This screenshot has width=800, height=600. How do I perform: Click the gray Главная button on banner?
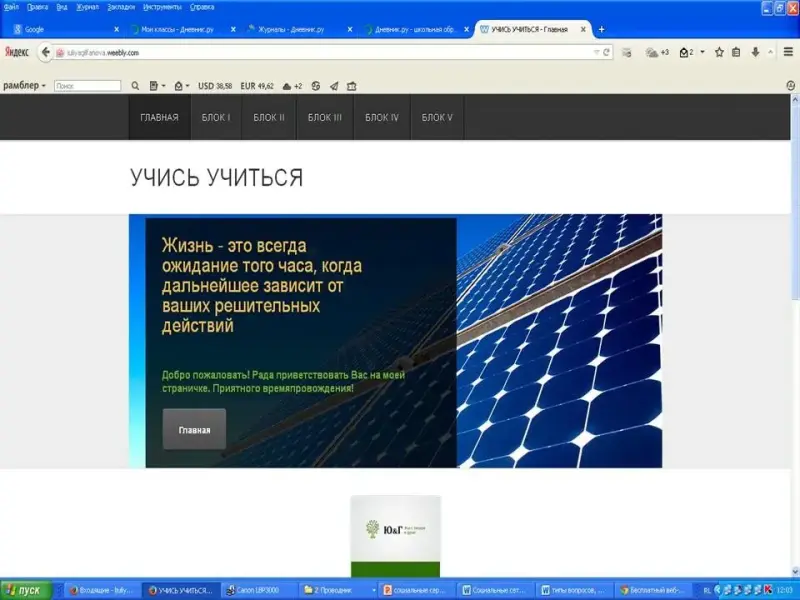tap(194, 429)
